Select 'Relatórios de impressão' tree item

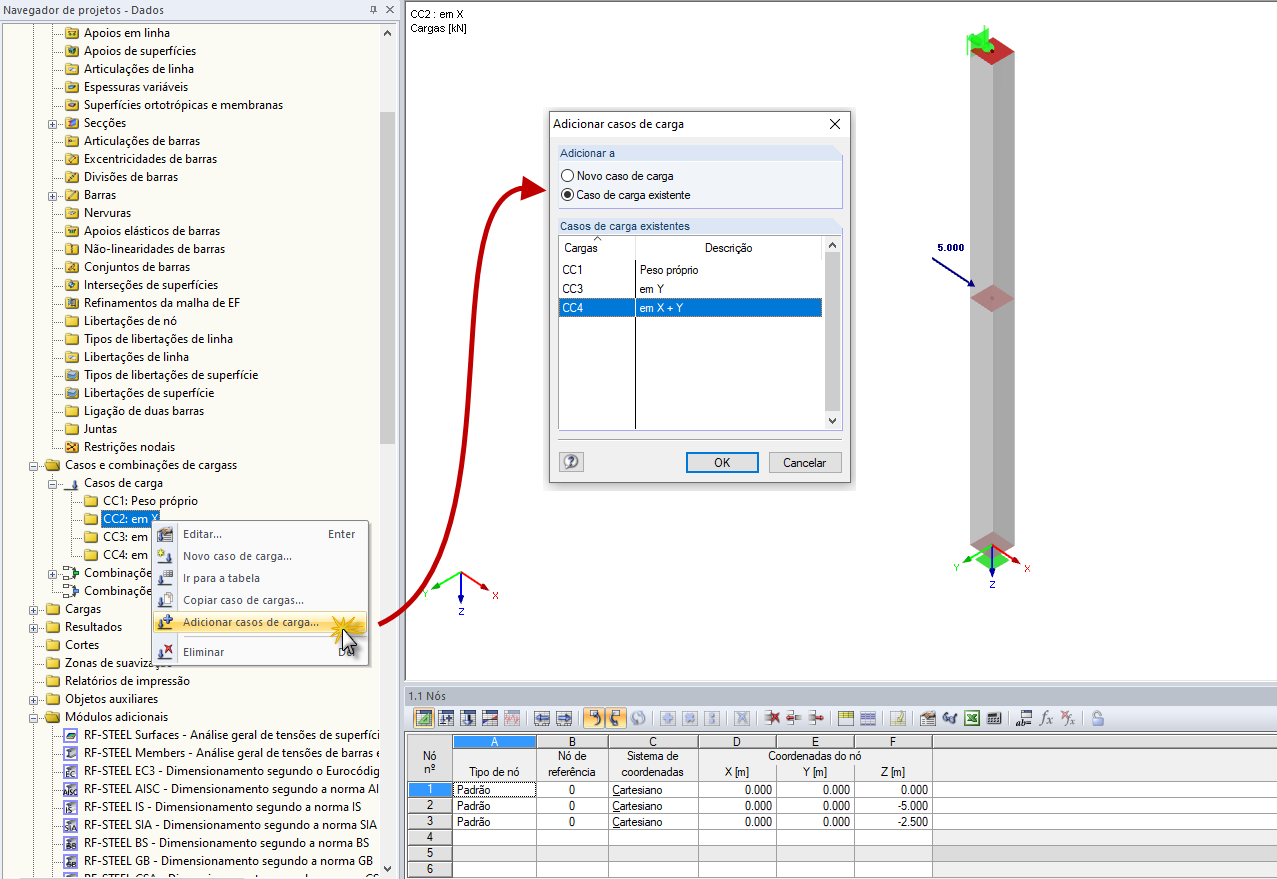[x=127, y=681]
